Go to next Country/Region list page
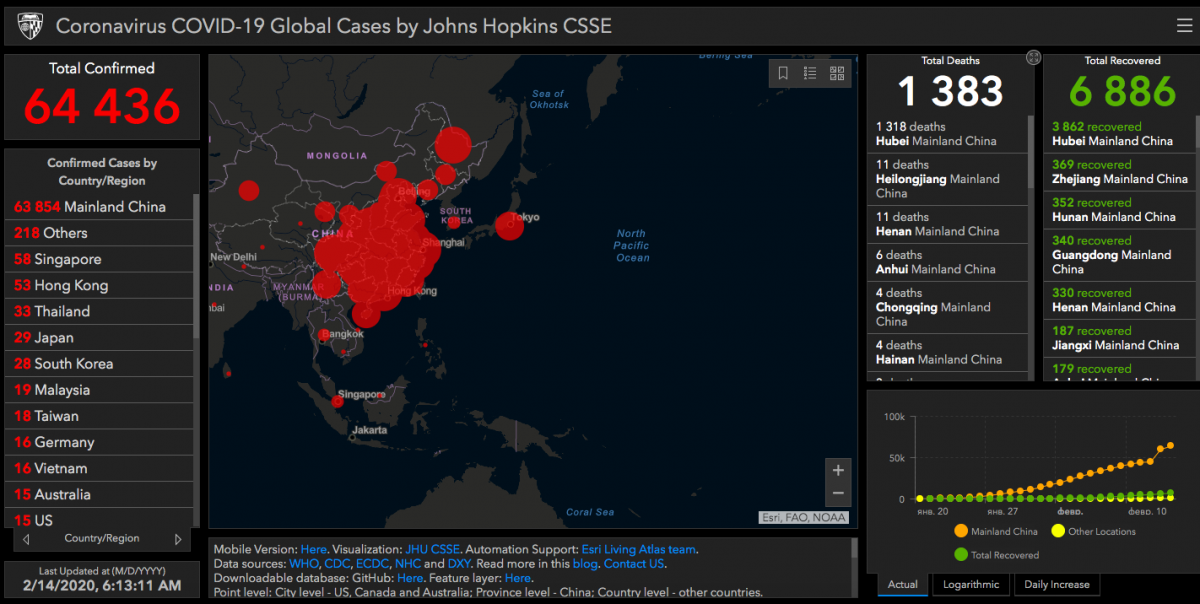Screen dimensions: 1200x604 click(178, 539)
